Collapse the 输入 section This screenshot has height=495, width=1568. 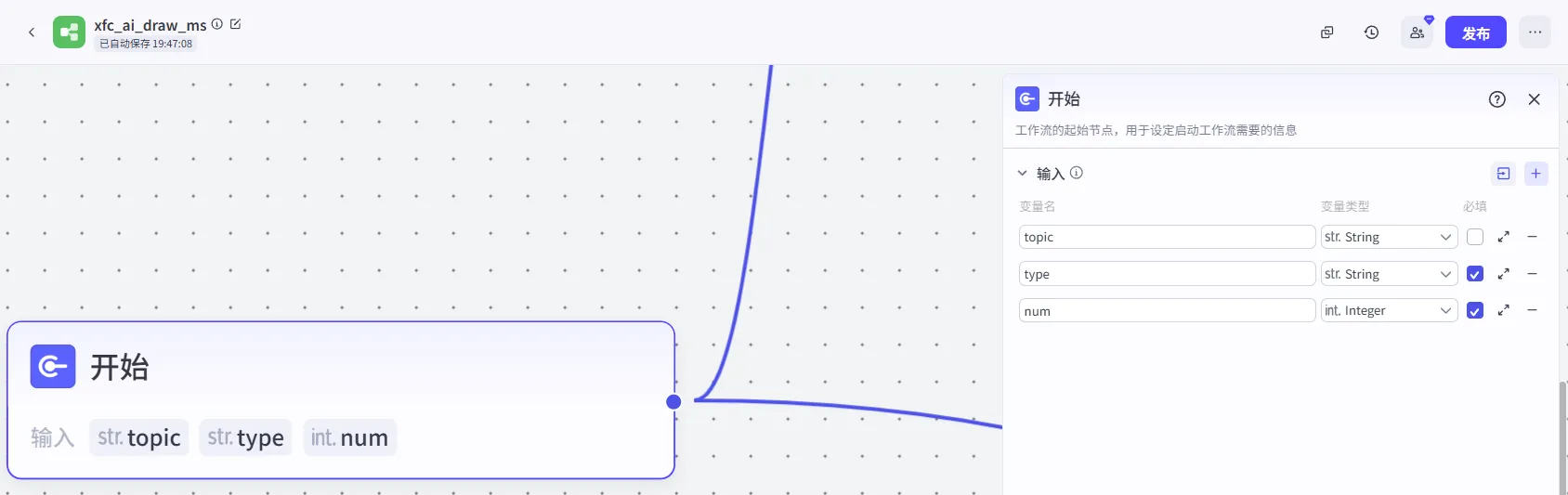(x=1023, y=174)
